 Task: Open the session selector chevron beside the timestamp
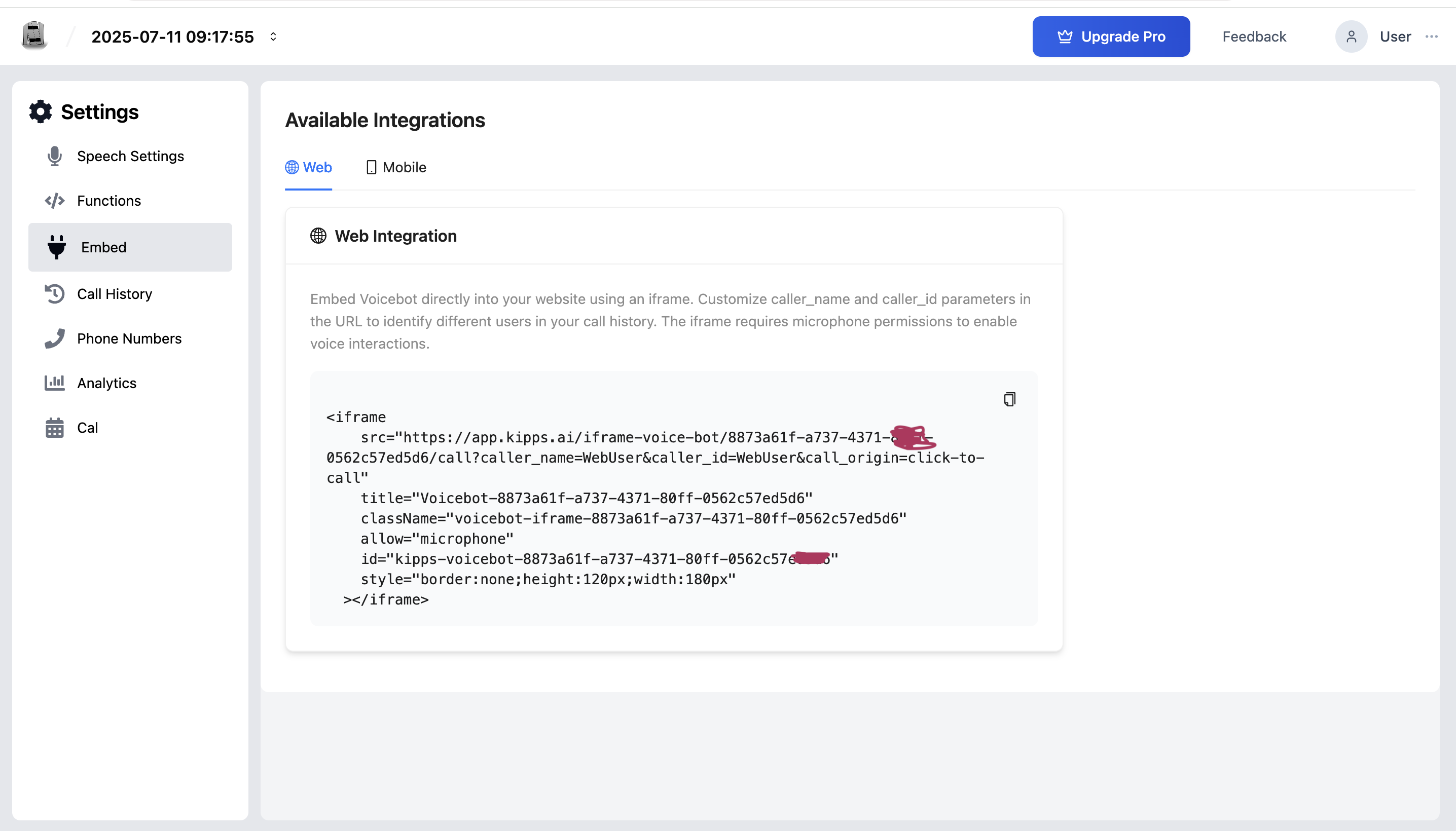tap(273, 36)
